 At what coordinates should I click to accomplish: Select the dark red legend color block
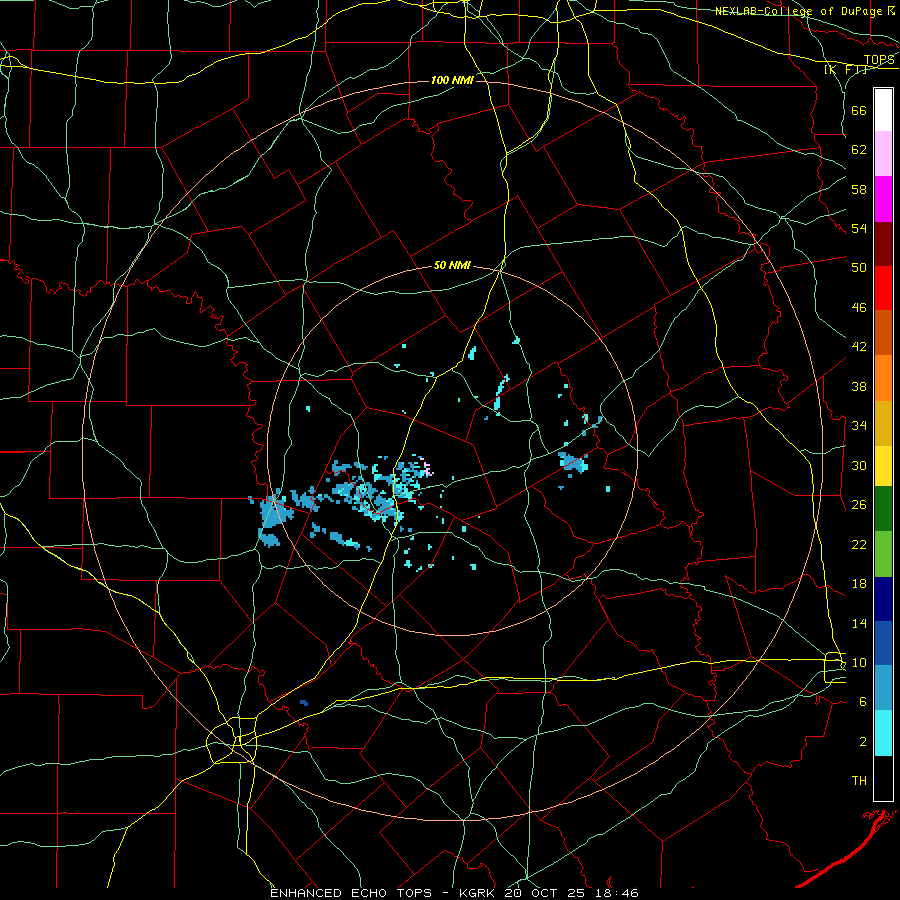[883, 243]
